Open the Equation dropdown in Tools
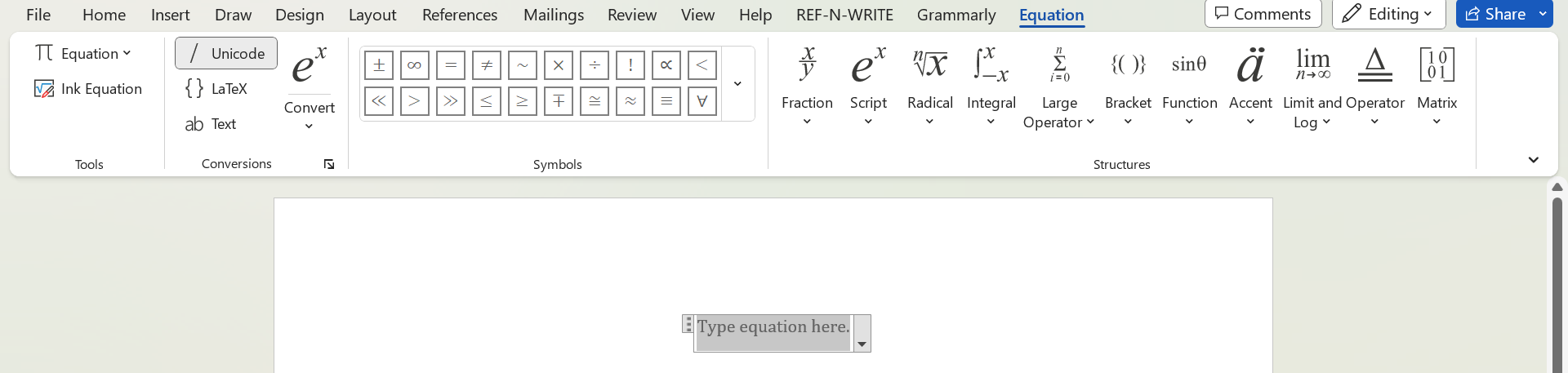This screenshot has width=1568, height=373. click(x=83, y=53)
